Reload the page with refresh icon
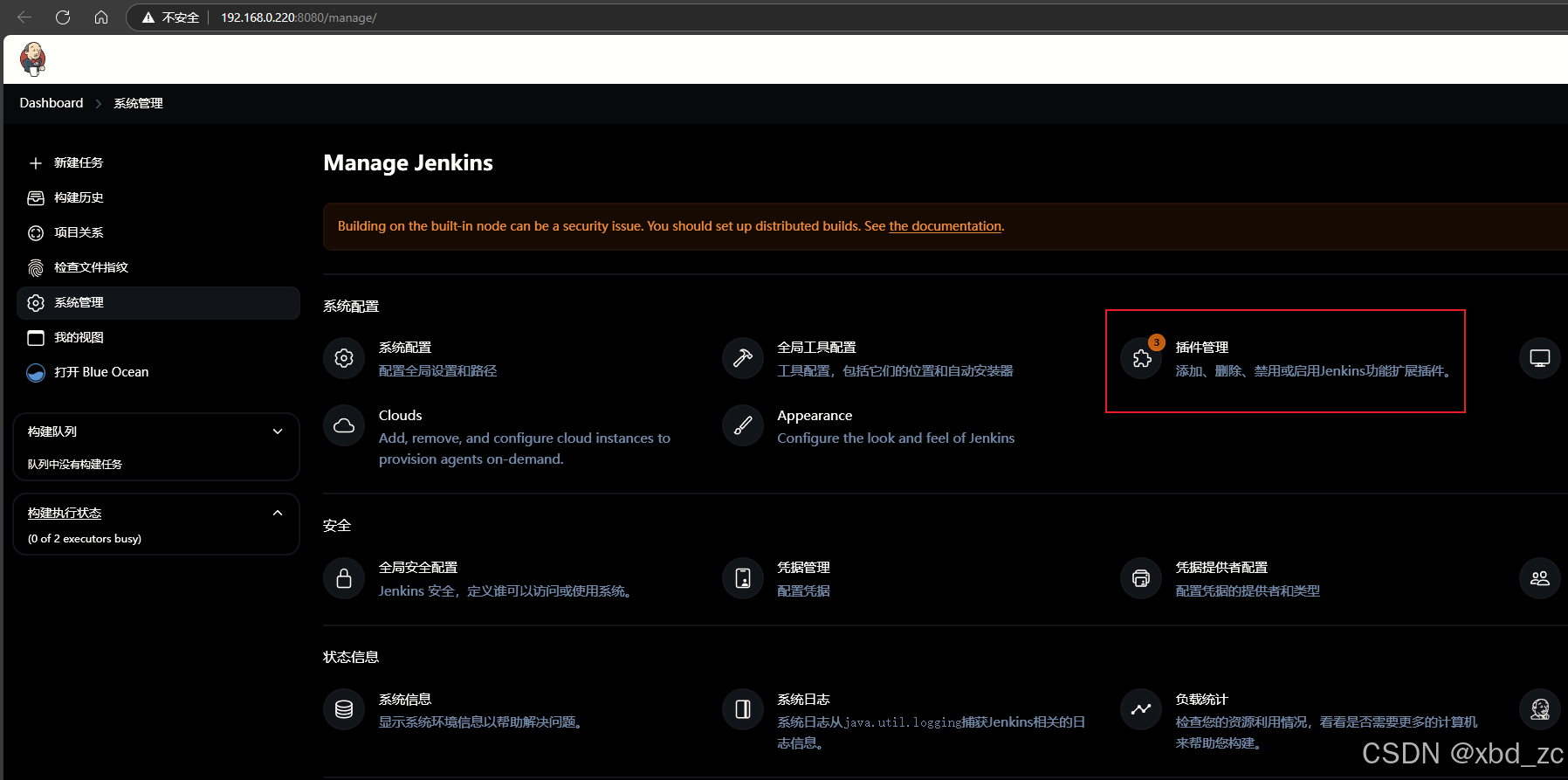 point(63,17)
